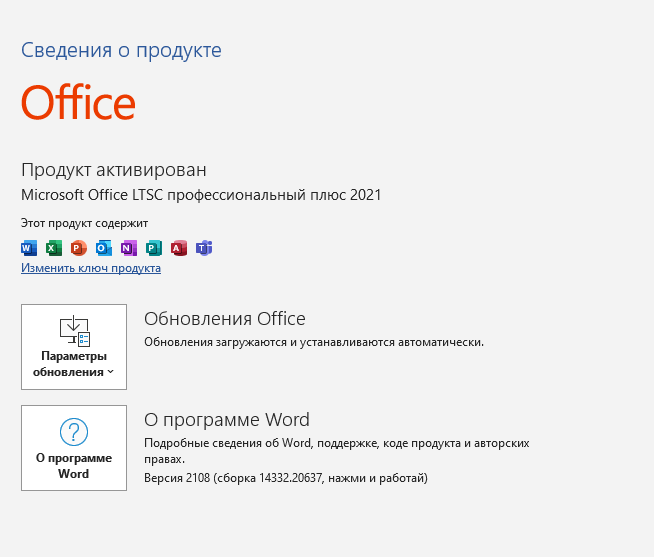654x557 pixels.
Task: Click the orange Office logo
Action: pos(78,103)
